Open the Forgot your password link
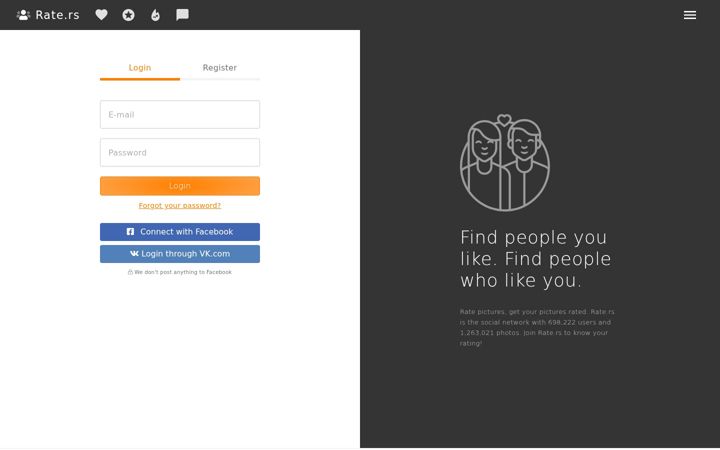Image resolution: width=720 pixels, height=450 pixels. tap(180, 205)
